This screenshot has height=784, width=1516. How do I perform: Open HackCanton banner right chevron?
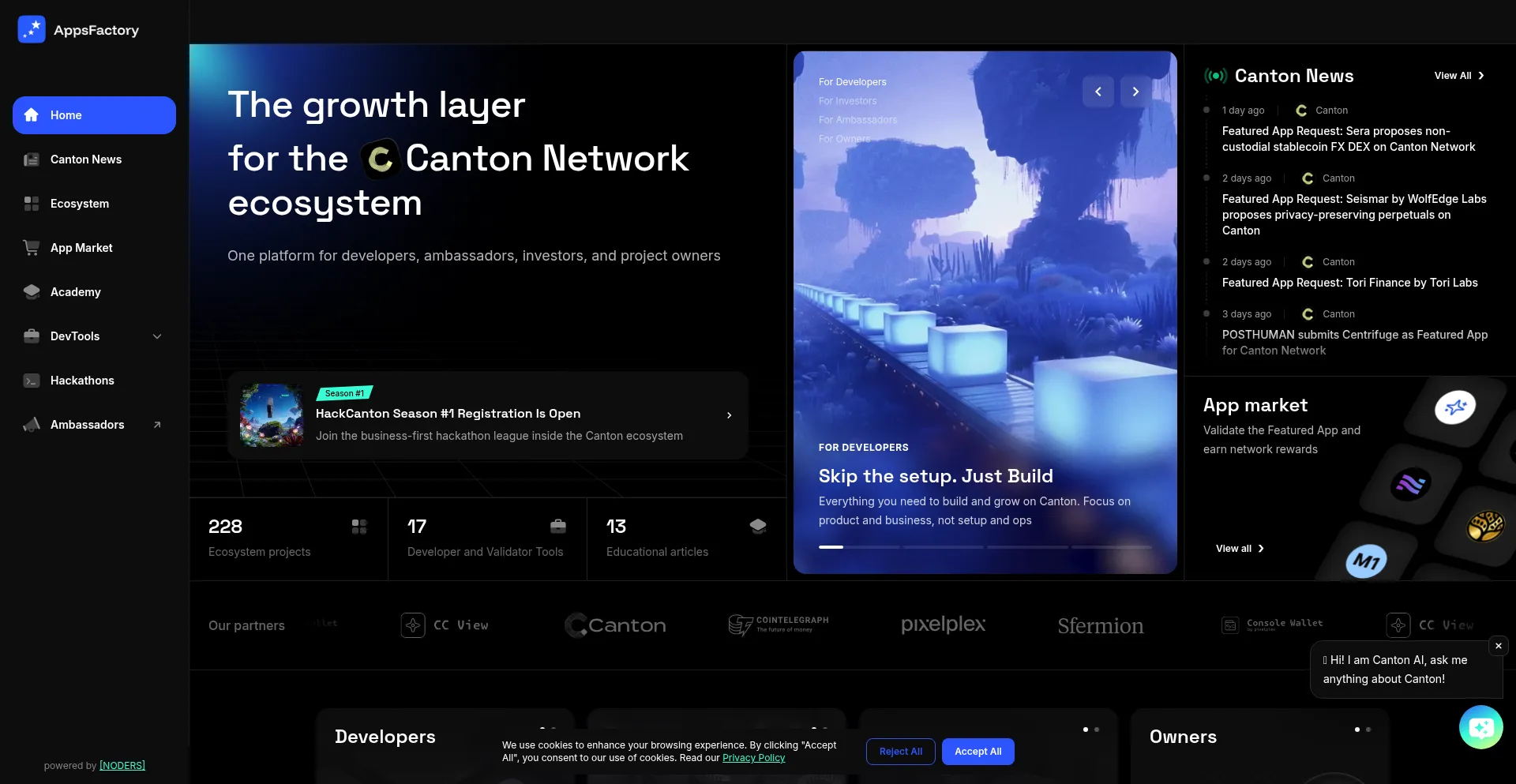click(x=729, y=415)
